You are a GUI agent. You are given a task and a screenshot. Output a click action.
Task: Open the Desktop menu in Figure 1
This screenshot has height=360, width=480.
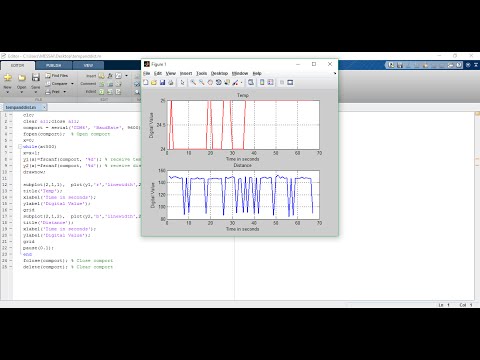click(219, 73)
